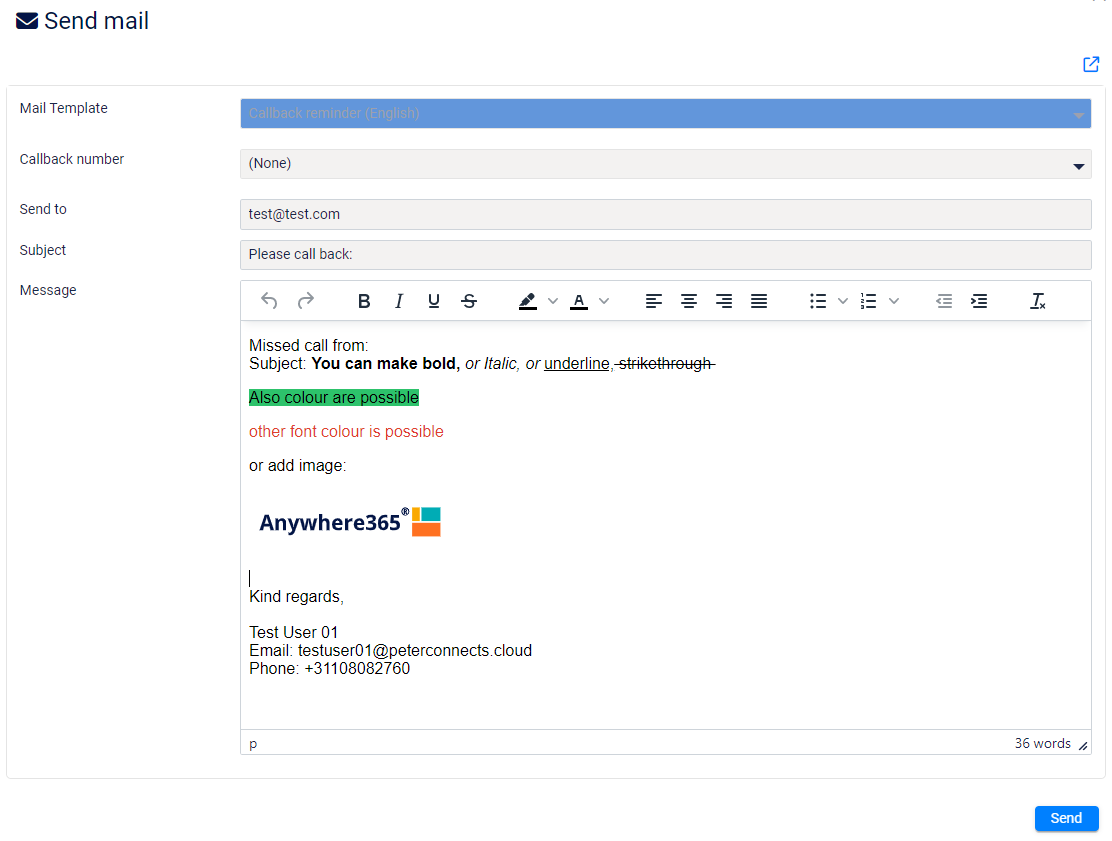Open the background colour dropdown arrow
The image size is (1112, 841).
click(553, 301)
